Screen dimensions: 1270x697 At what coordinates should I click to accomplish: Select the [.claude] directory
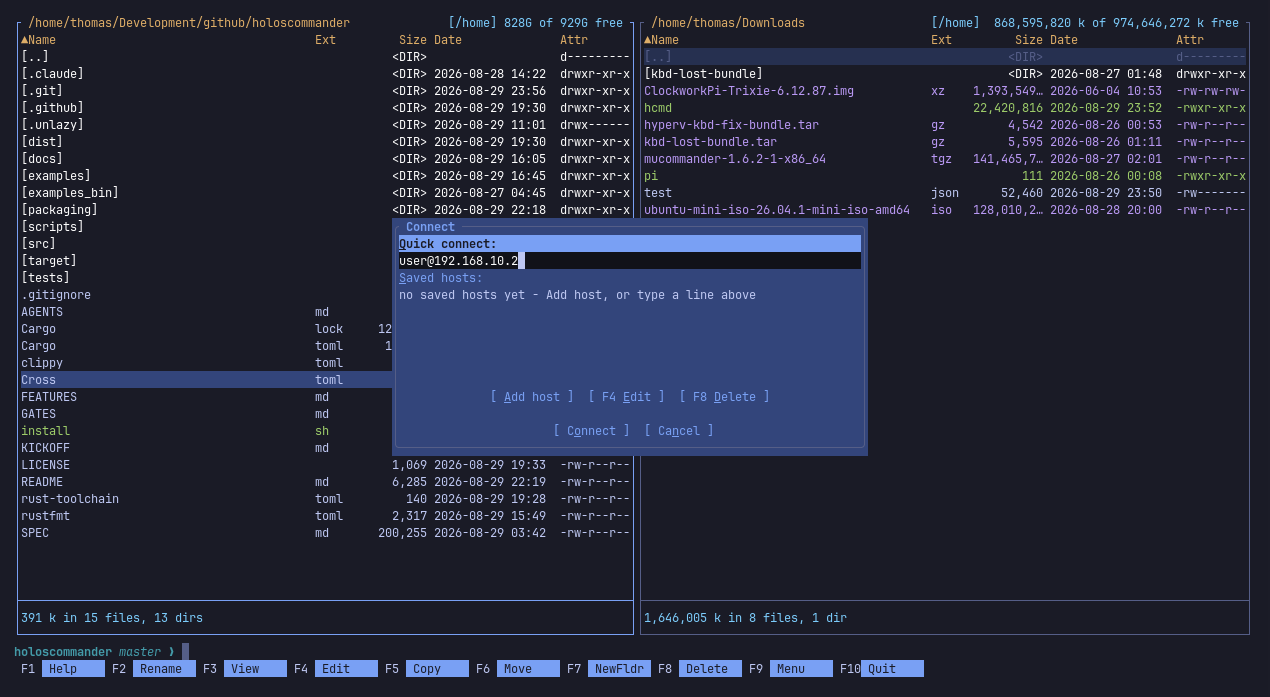326,74
